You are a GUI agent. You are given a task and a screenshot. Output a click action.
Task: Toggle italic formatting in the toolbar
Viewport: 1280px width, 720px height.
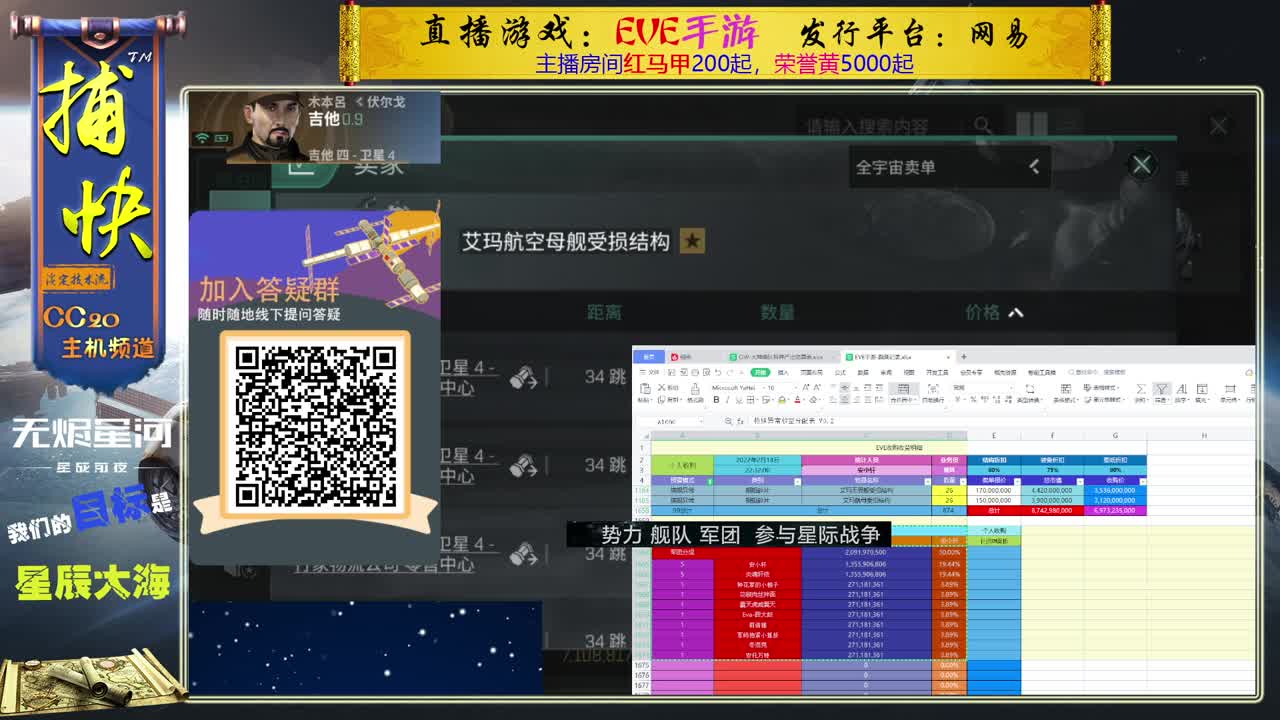coord(728,400)
